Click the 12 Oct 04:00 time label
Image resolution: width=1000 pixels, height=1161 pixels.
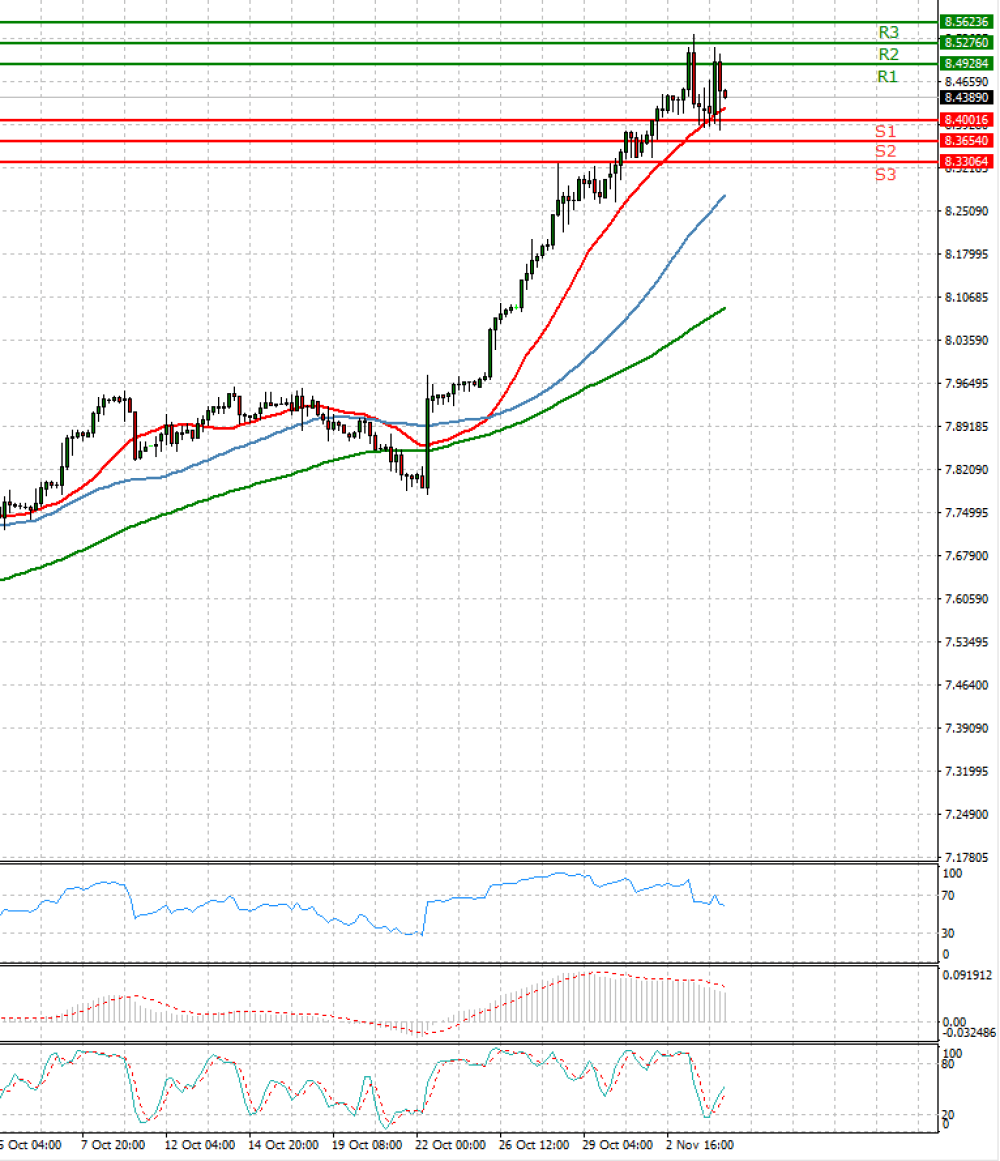[x=199, y=1145]
